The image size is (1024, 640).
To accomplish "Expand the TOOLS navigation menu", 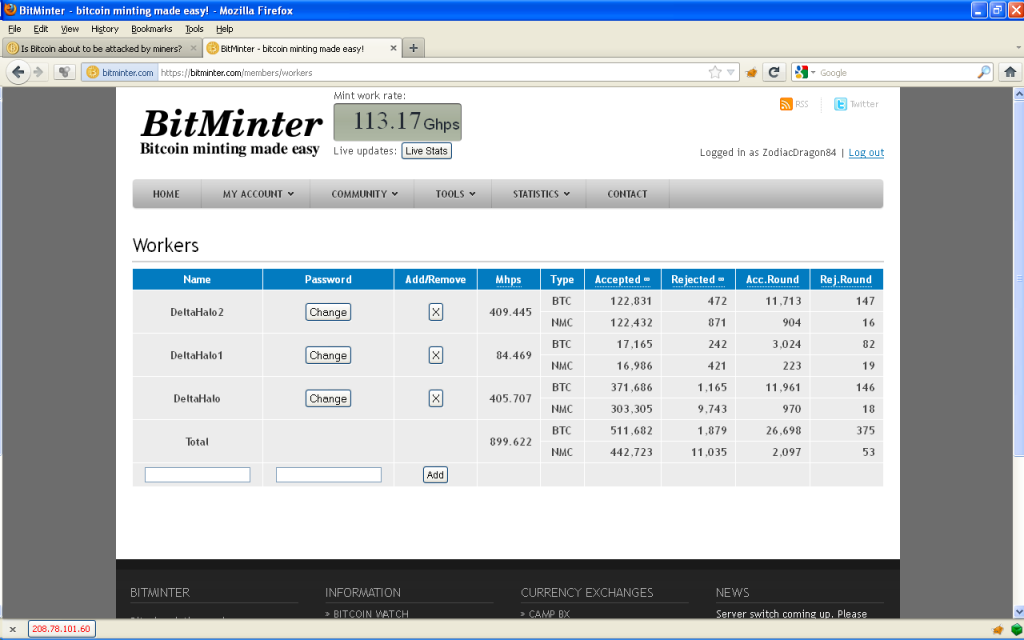I will (455, 194).
